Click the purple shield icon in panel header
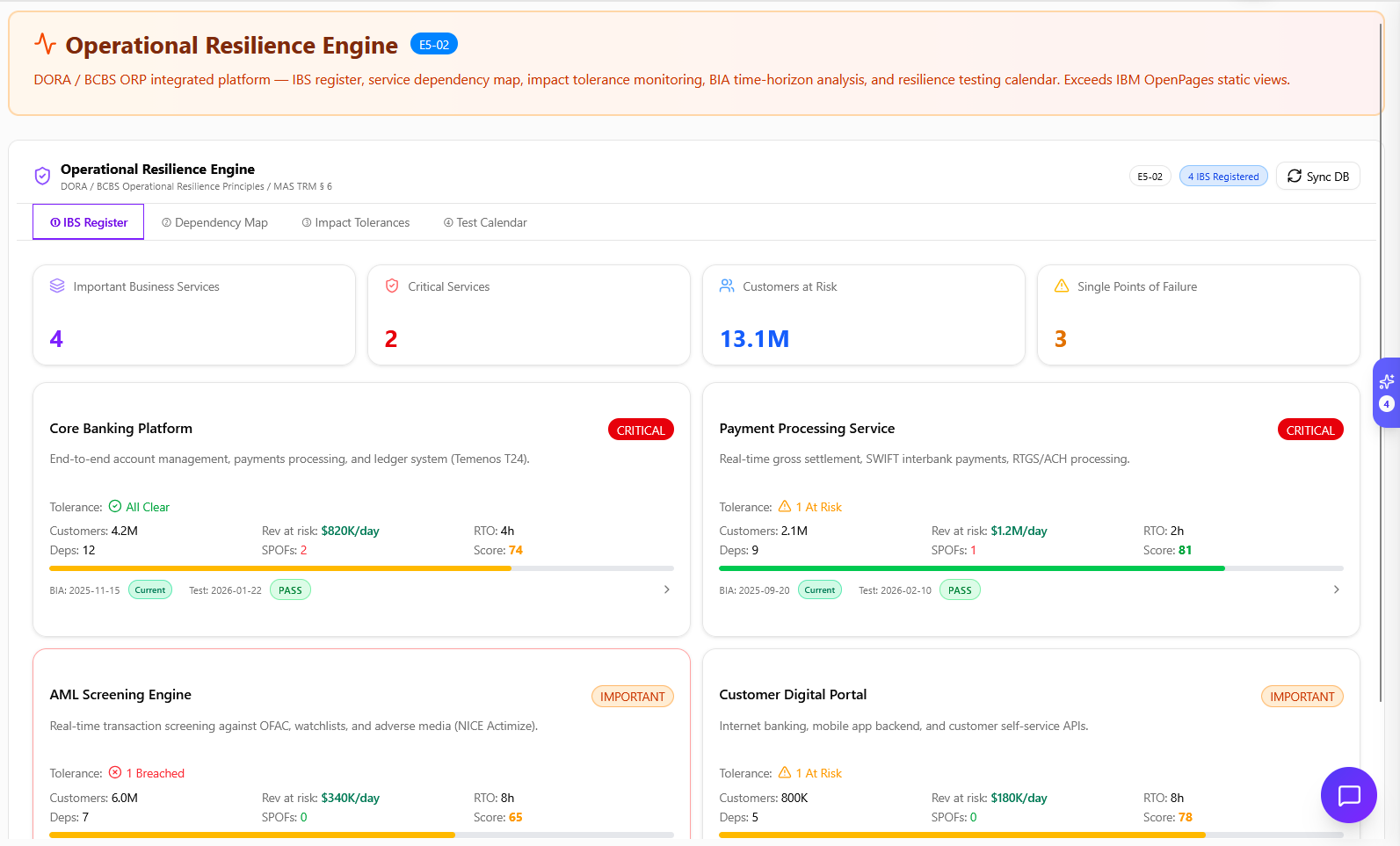Image resolution: width=1400 pixels, height=846 pixels. 42,177
